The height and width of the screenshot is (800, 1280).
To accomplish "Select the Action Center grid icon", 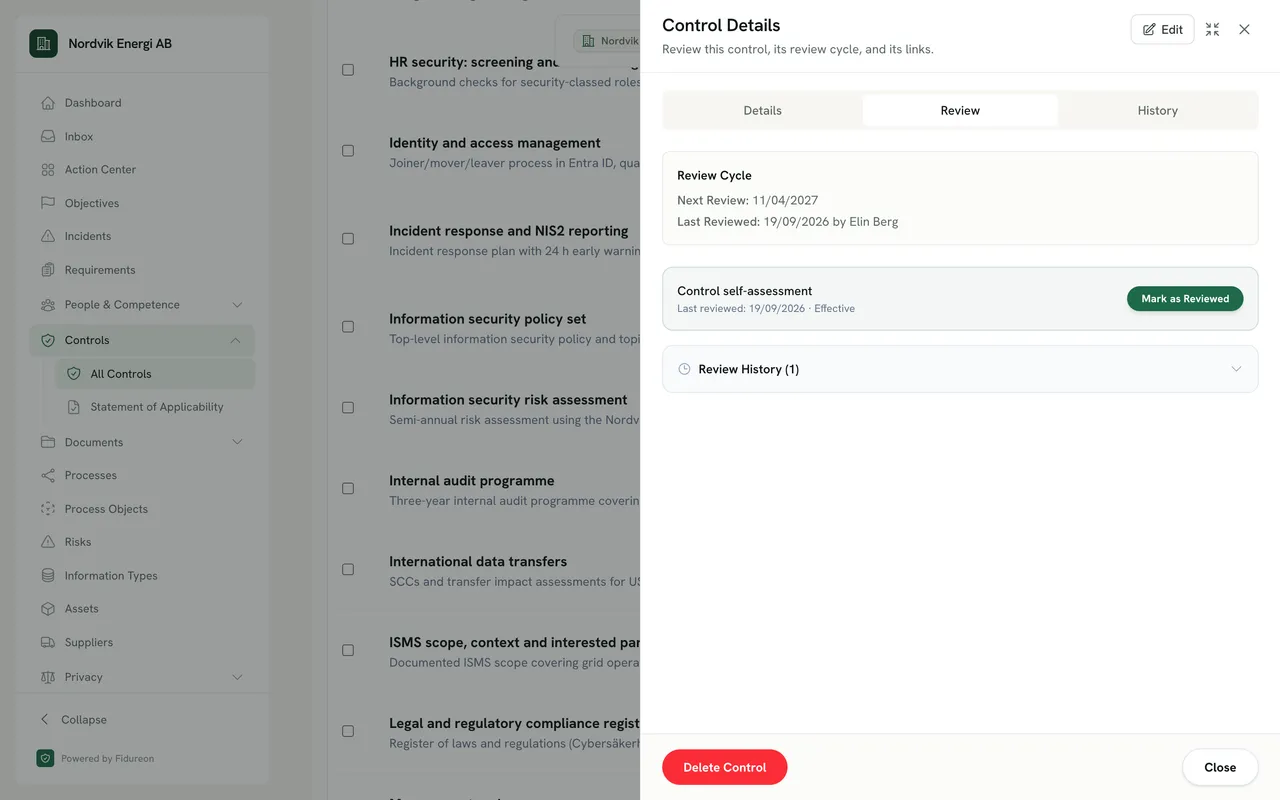I will [x=48, y=170].
